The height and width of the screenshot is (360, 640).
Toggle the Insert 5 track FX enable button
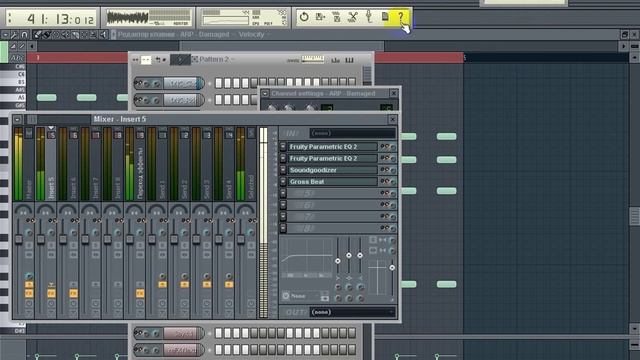coord(51,293)
